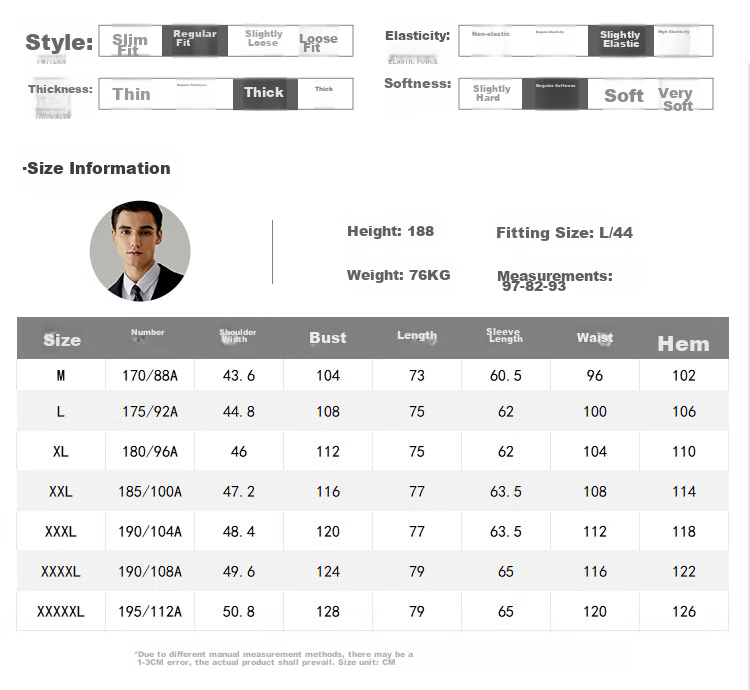Click the hem value 126
Viewport: 750px width, 690px height.
click(684, 612)
